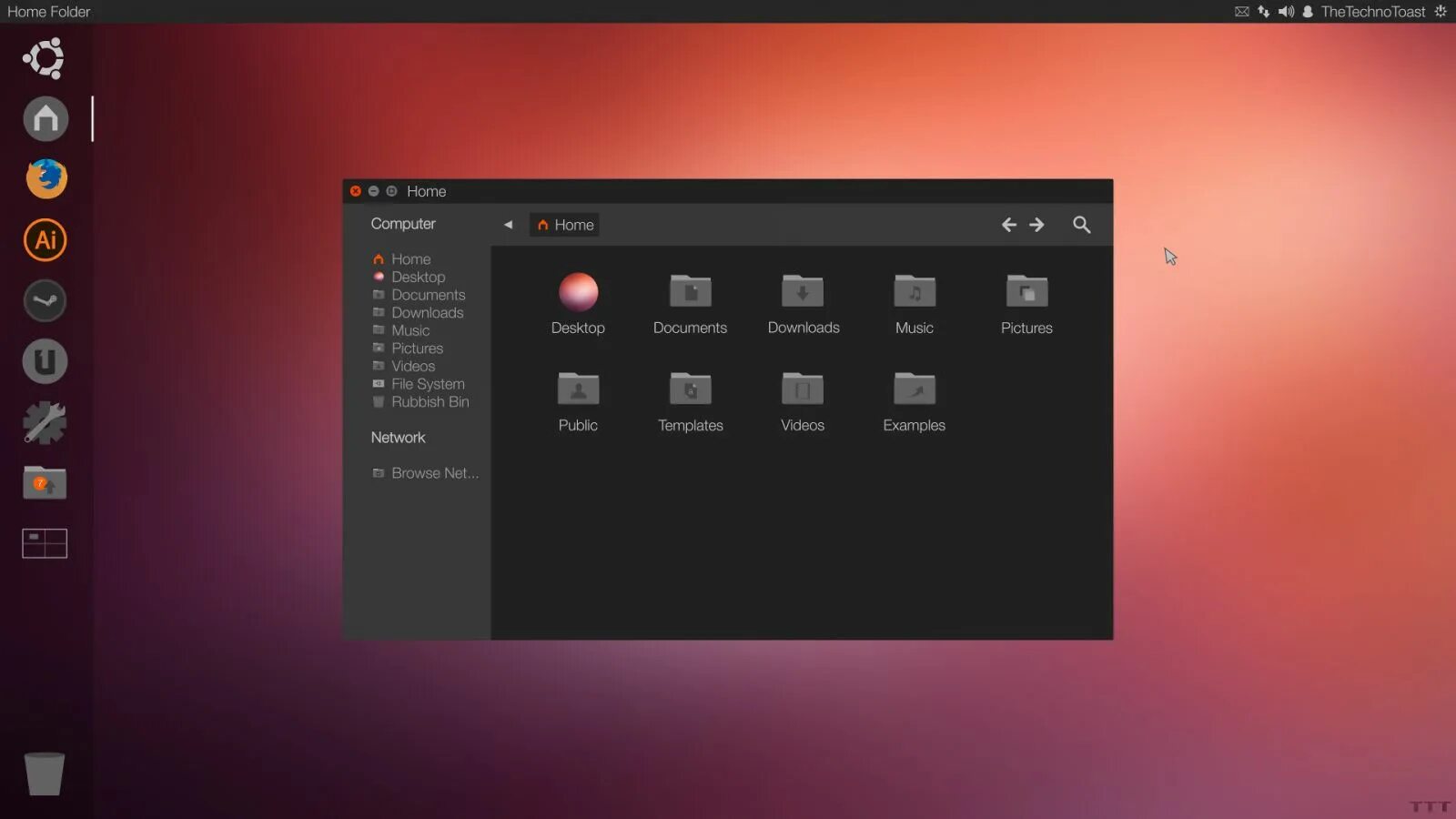
Task: Select Music in the sidebar
Action: tap(400, 330)
